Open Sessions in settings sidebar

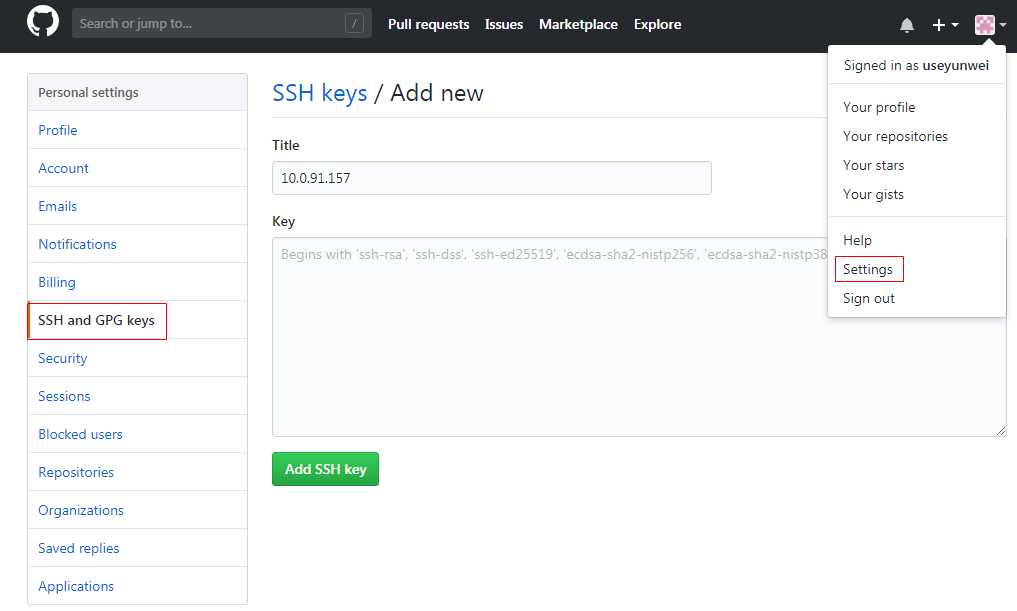[138, 396]
